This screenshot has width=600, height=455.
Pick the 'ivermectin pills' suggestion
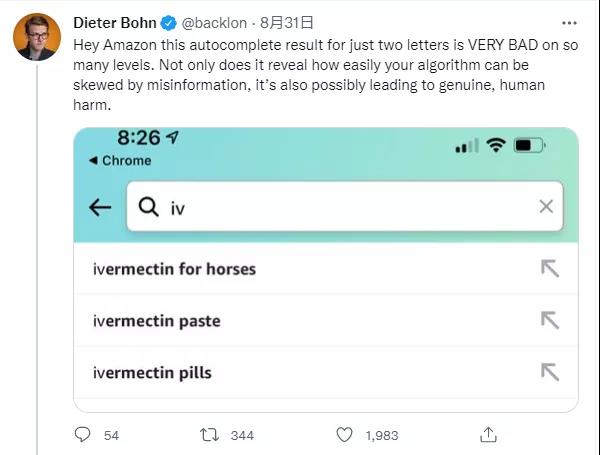click(x=152, y=373)
